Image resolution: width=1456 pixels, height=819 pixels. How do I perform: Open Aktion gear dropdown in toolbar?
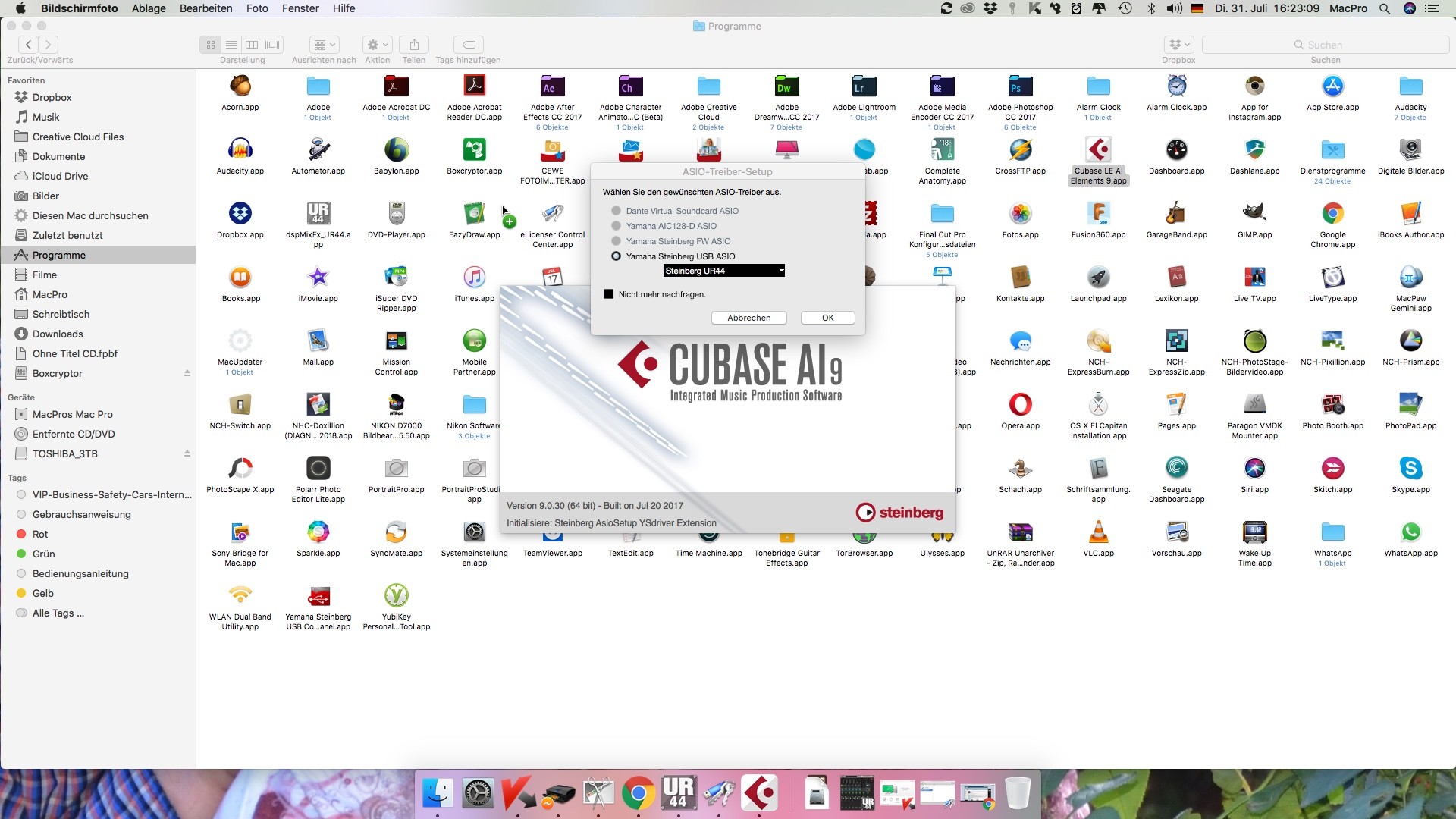point(377,45)
